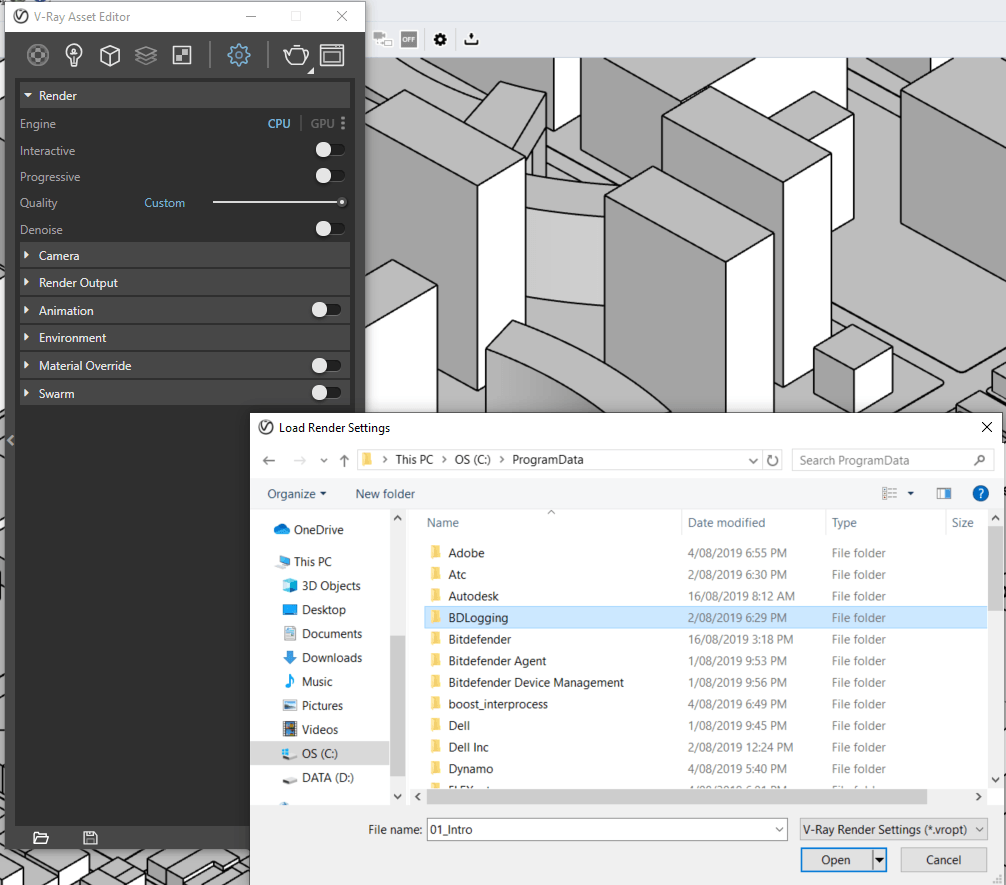
Task: Open the Render Elements layers tab
Action: click(146, 55)
